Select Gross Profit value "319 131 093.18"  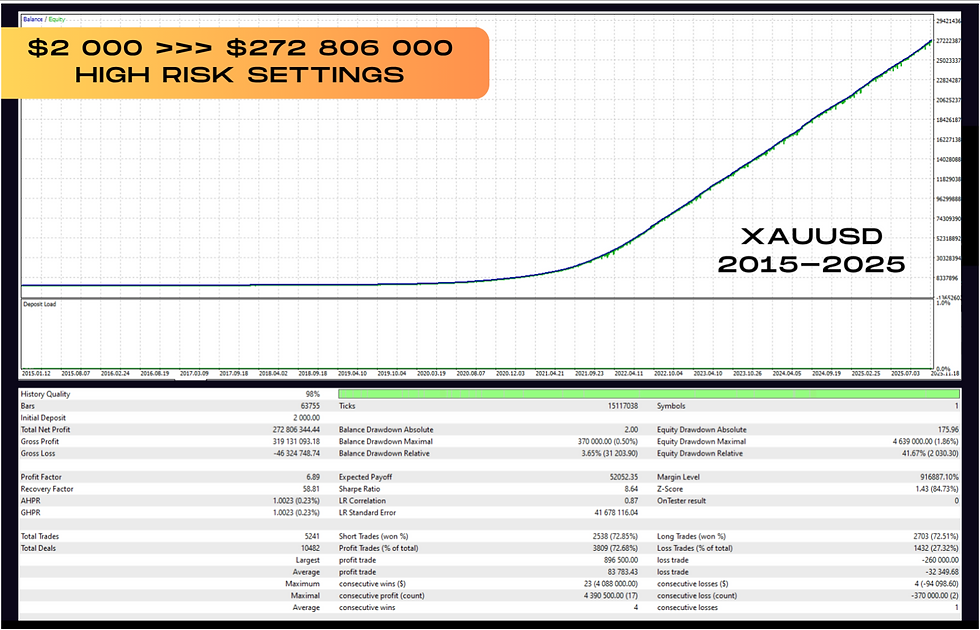296,442
